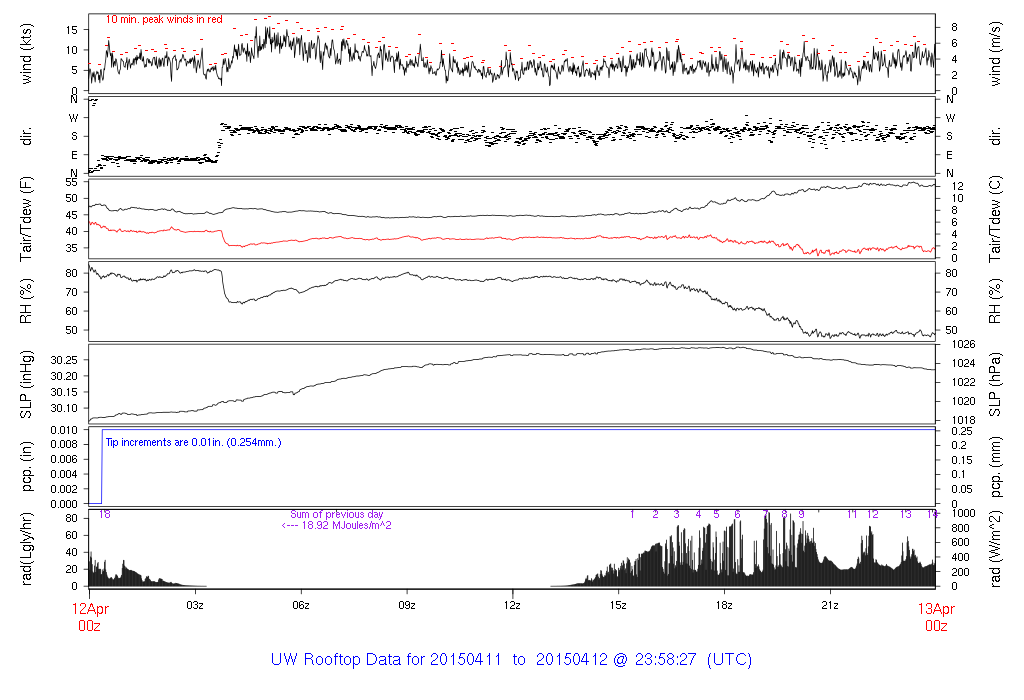Select the '1018' hPa tick value
1024x700 pixels.
click(x=964, y=420)
